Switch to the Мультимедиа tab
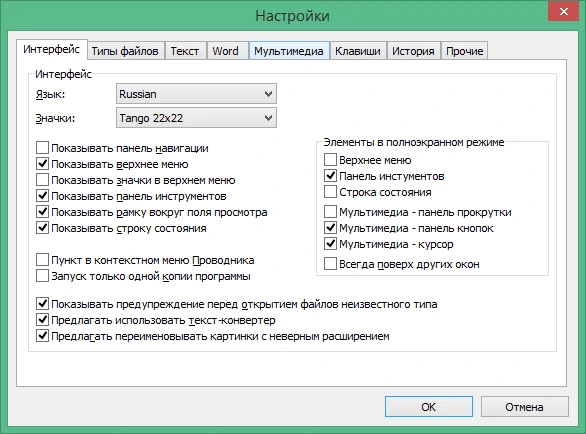The width and height of the screenshot is (586, 434). click(289, 51)
